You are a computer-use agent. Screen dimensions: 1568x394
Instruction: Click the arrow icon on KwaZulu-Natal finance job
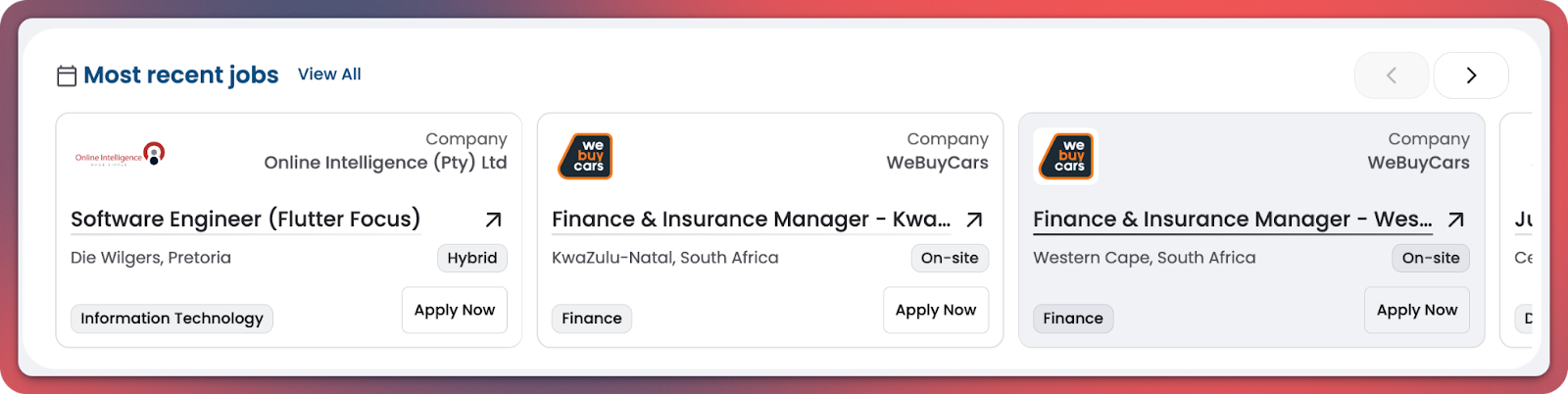click(974, 220)
